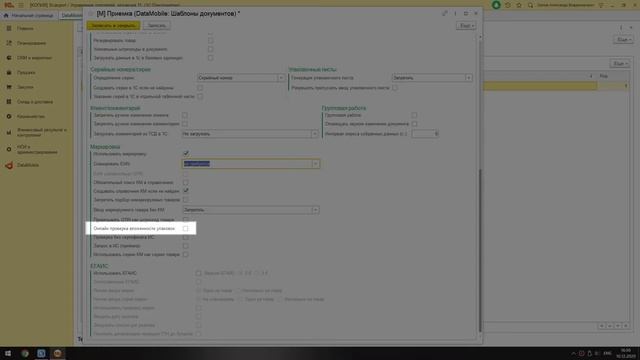The width and height of the screenshot is (640, 360).
Task: Open the Windows Start menu
Action: (x=8, y=353)
